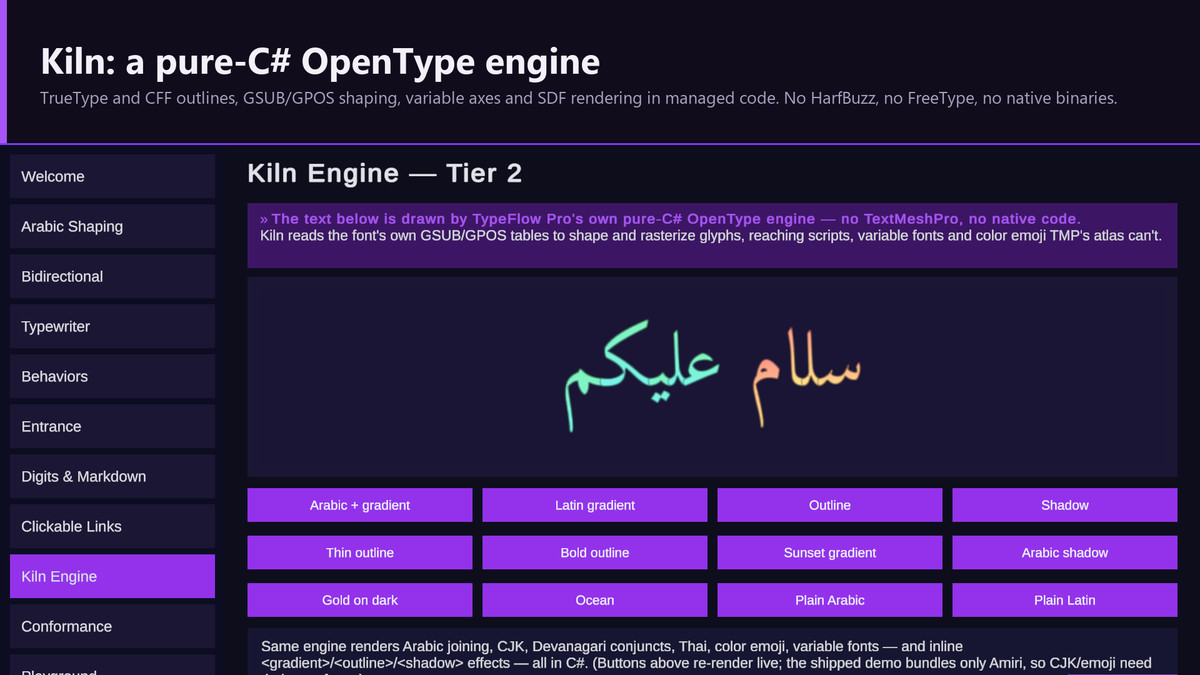Choose the Outline effect button
Image resolution: width=1200 pixels, height=675 pixels.
[830, 505]
